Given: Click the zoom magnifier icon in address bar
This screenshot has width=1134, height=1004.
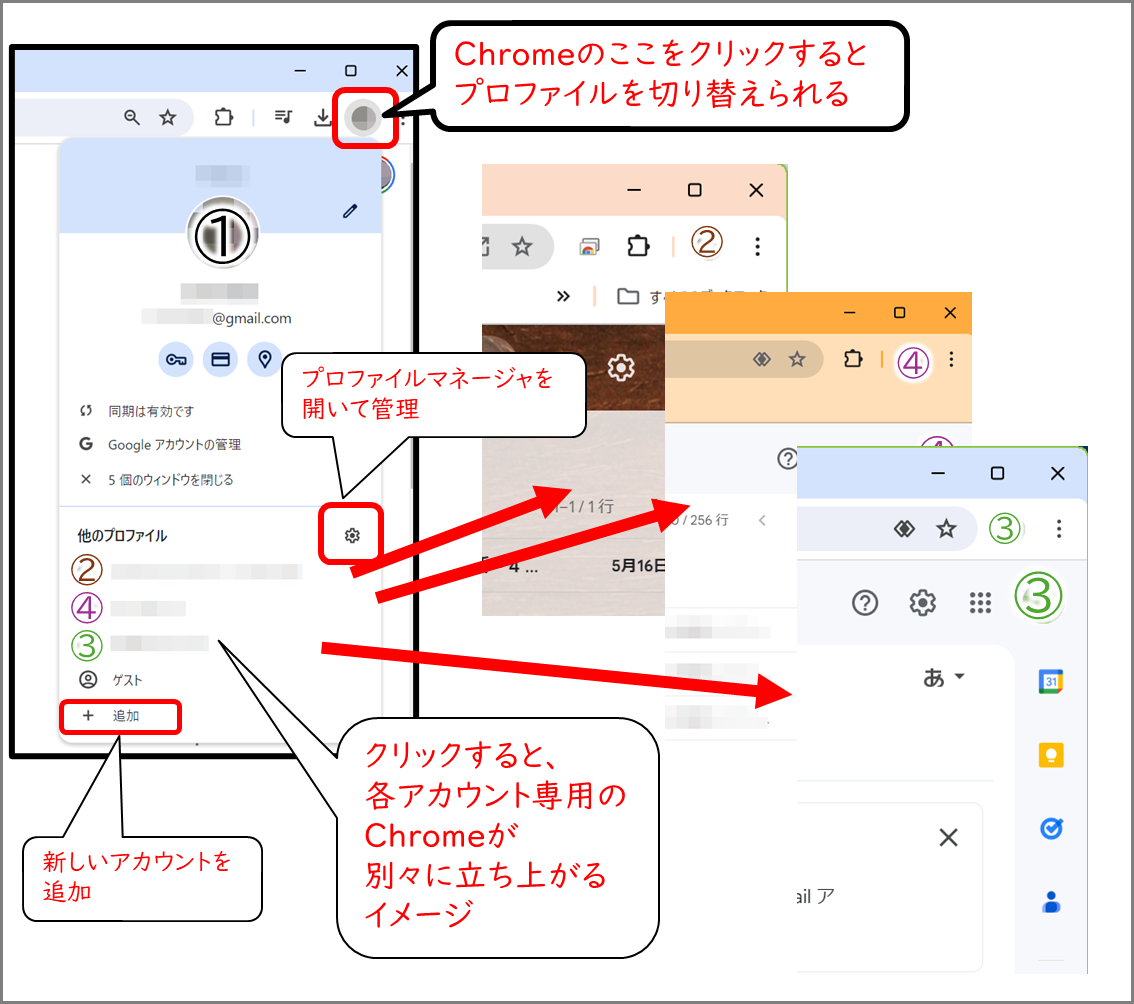Looking at the screenshot, I should pos(132,117).
